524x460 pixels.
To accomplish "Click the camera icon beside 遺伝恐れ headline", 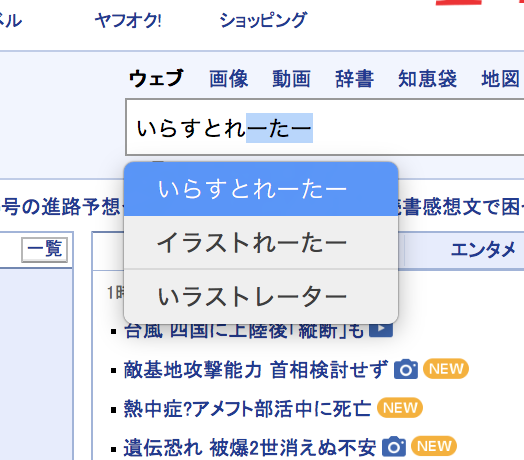I will (x=394, y=446).
